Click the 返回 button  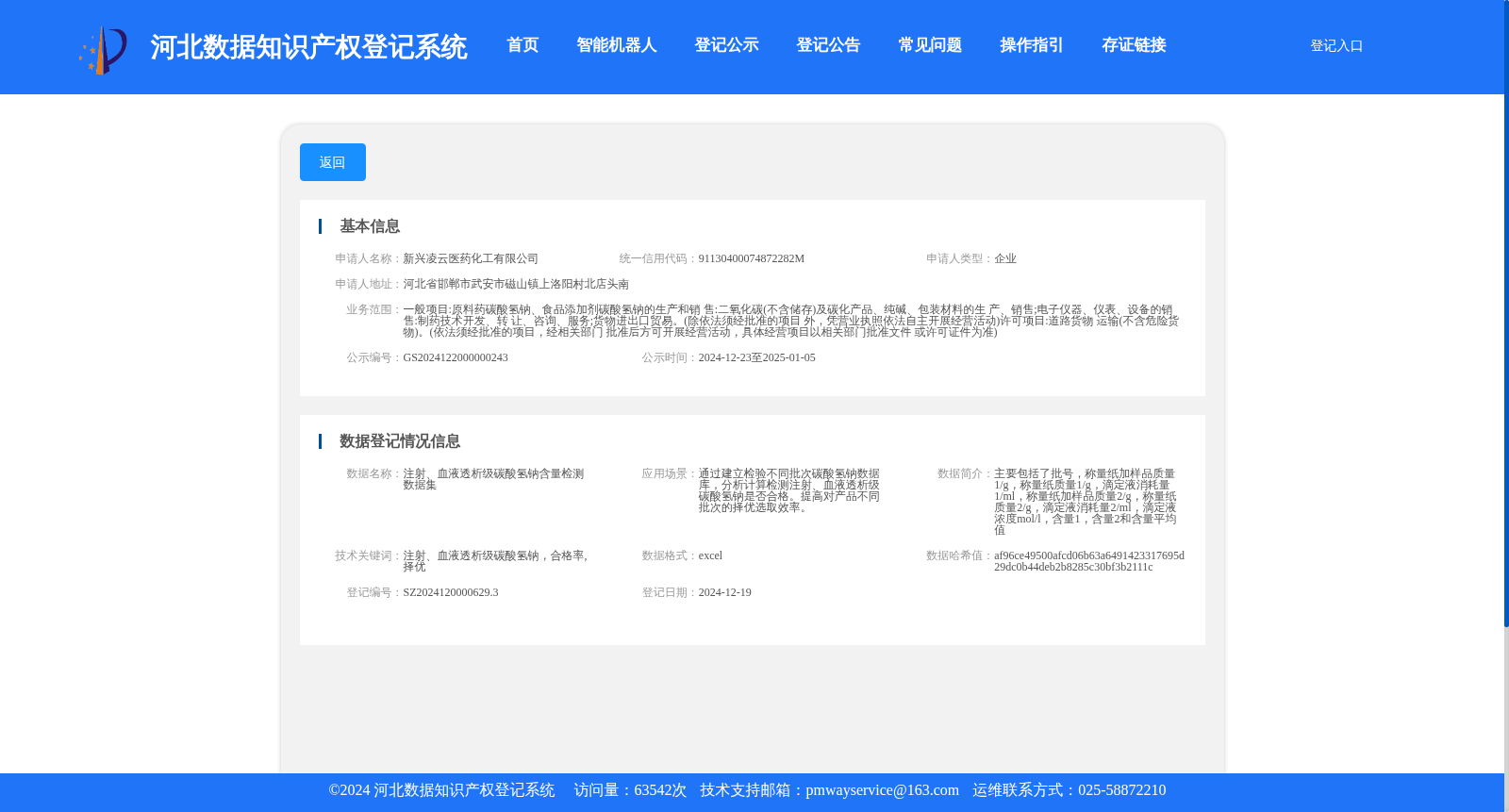point(333,162)
